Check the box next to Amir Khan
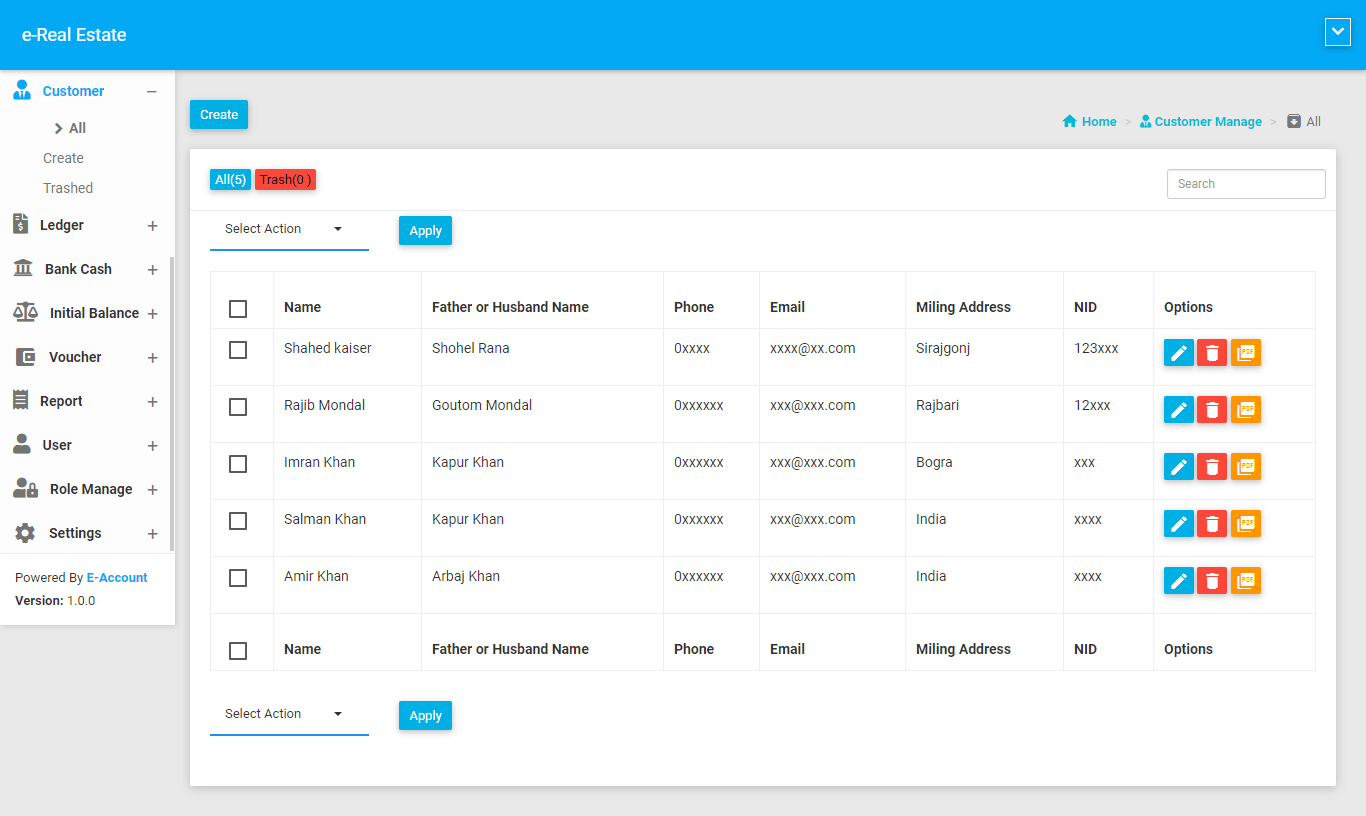This screenshot has height=816, width=1366. 238,578
